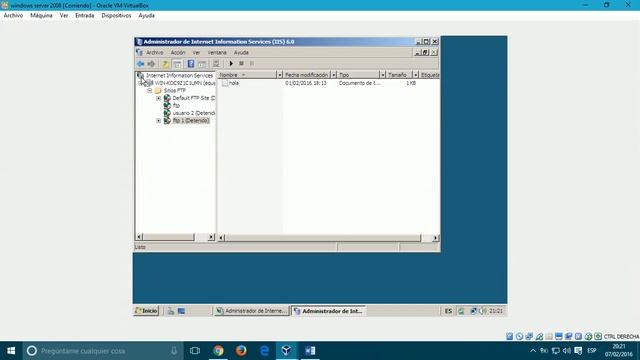Open the IIS Acción menu
This screenshot has height=360, width=640.
click(x=178, y=53)
